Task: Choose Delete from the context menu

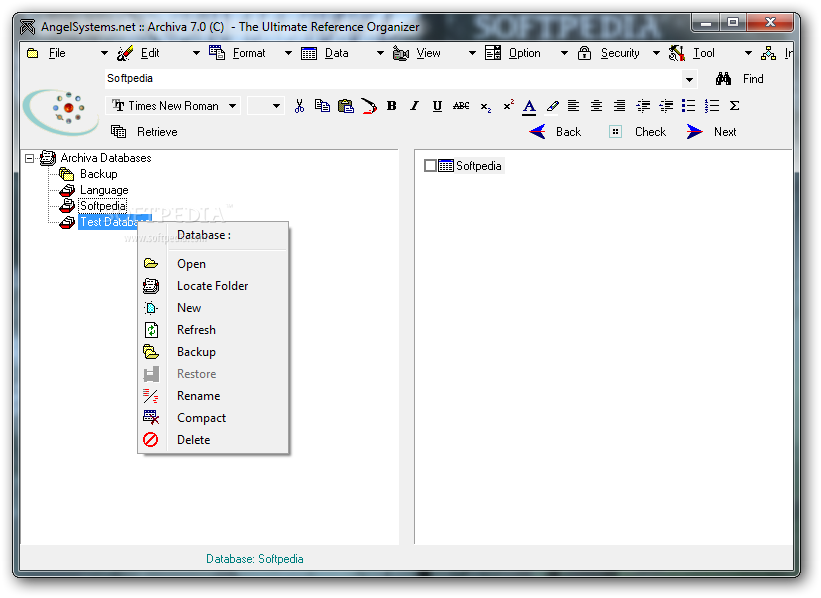Action: (x=214, y=440)
